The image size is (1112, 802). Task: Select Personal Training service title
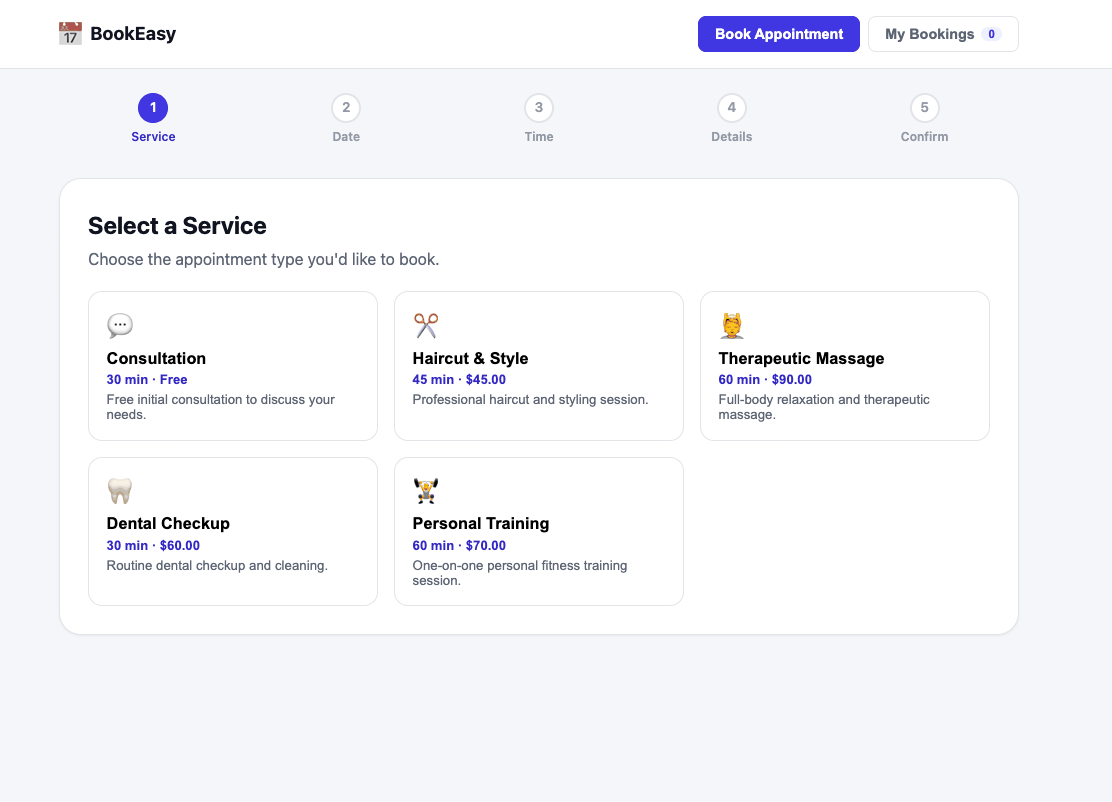481,523
